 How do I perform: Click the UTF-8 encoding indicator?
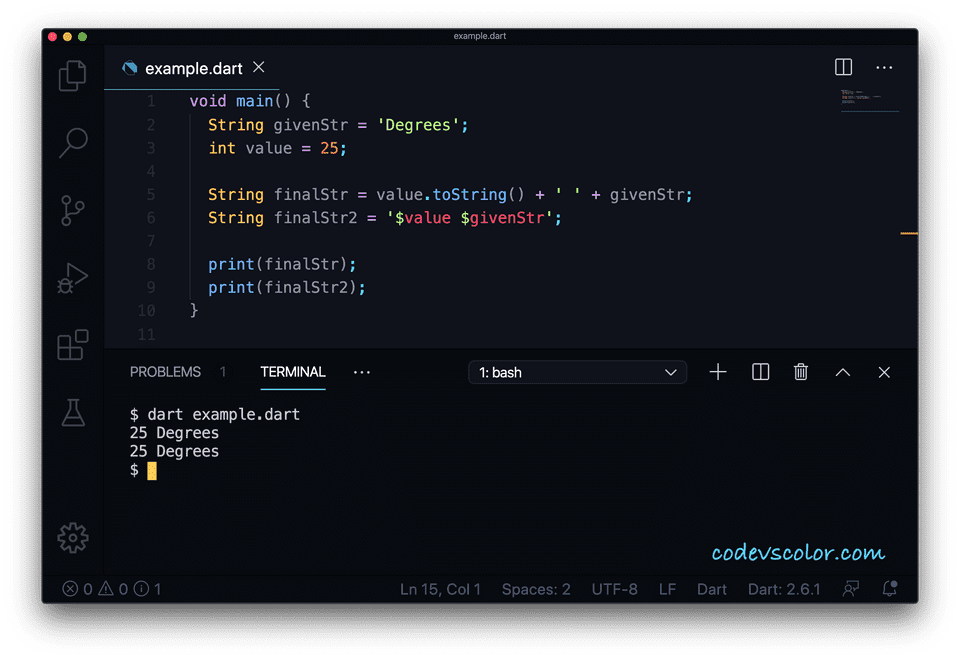pyautogui.click(x=614, y=589)
